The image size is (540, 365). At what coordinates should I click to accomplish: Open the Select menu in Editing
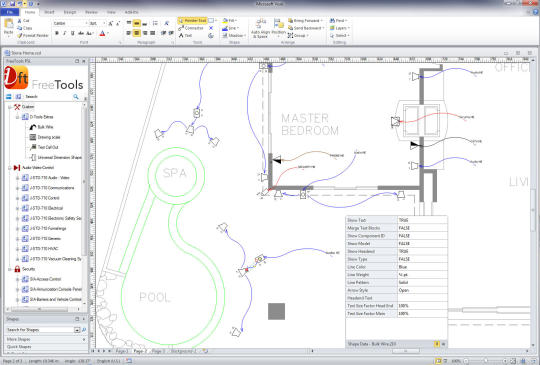(340, 35)
